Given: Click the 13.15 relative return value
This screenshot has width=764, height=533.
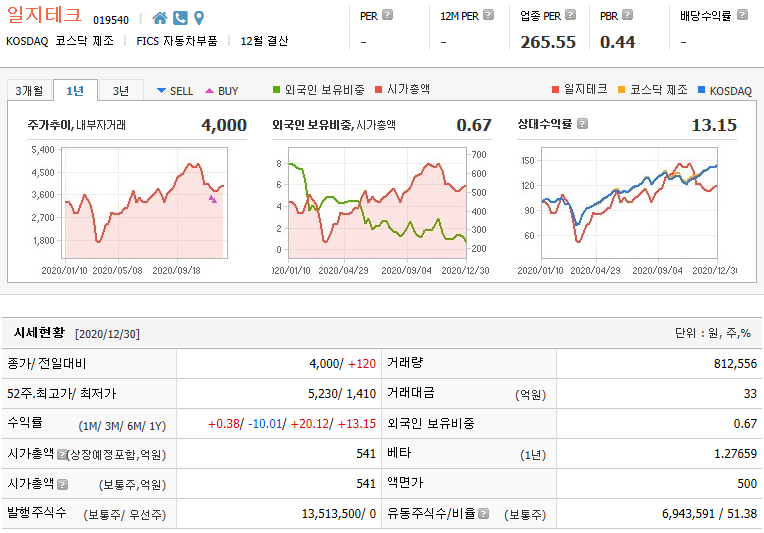Looking at the screenshot, I should coord(714,125).
